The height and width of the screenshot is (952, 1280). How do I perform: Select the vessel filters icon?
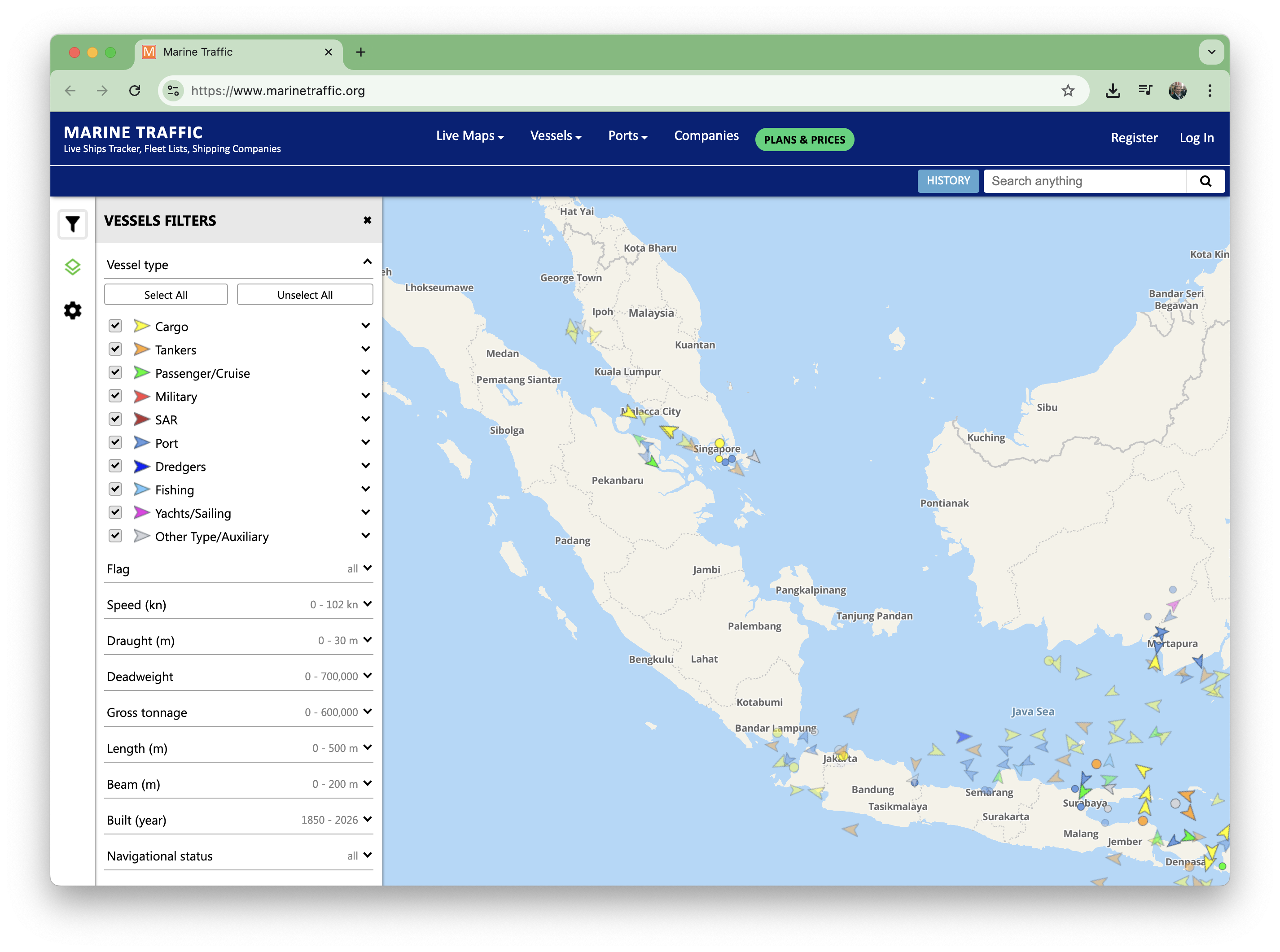click(x=72, y=224)
